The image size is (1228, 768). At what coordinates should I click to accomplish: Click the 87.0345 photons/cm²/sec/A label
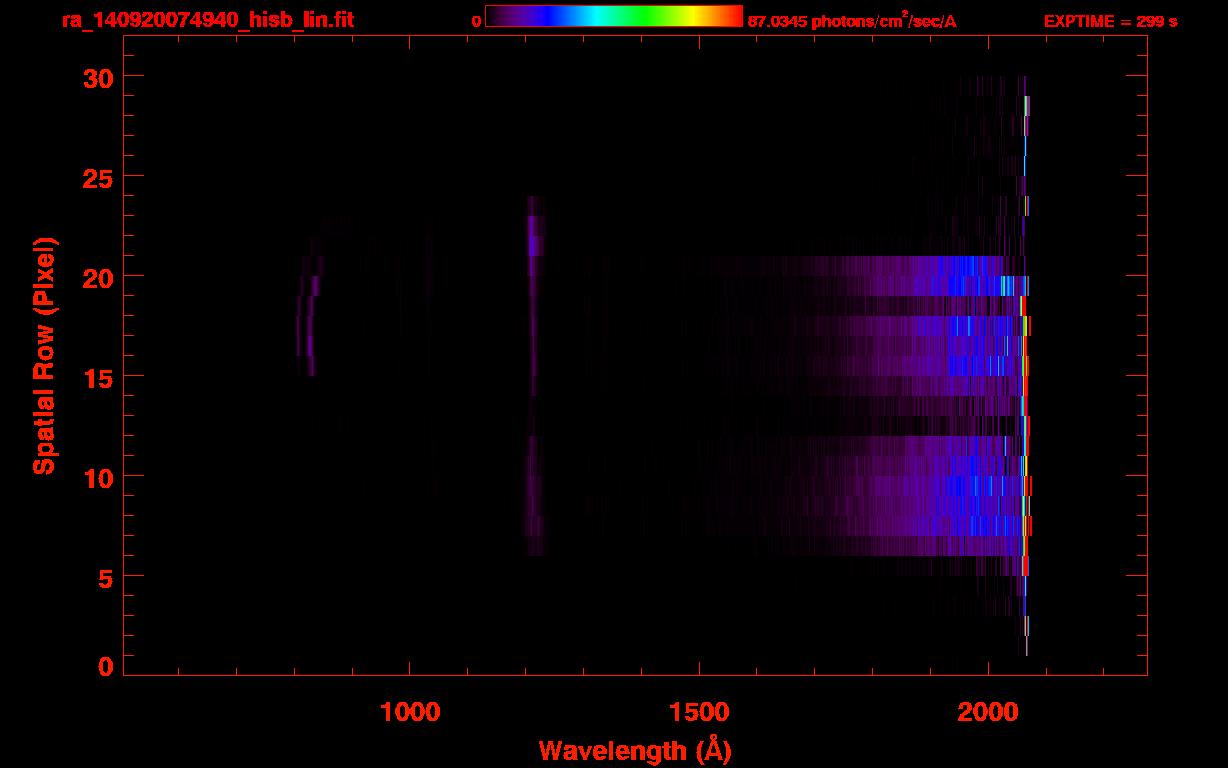[852, 20]
